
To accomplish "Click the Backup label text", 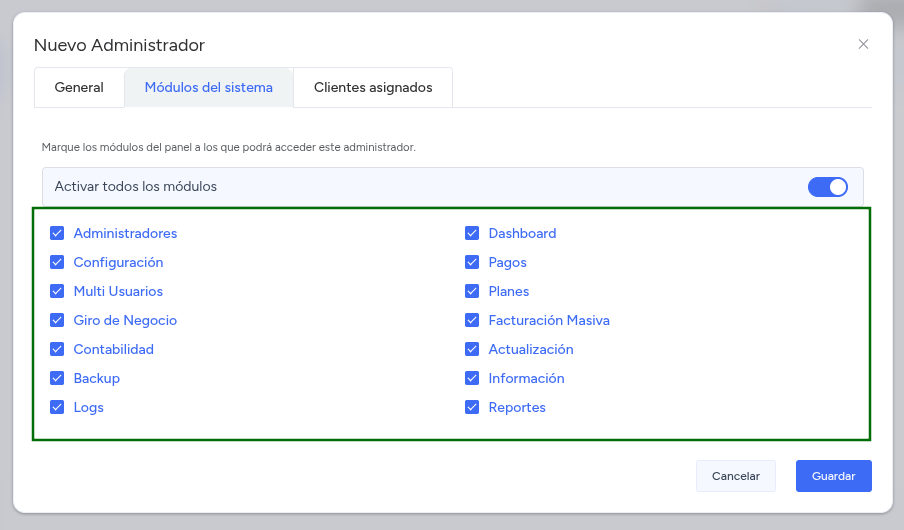I will tap(97, 378).
